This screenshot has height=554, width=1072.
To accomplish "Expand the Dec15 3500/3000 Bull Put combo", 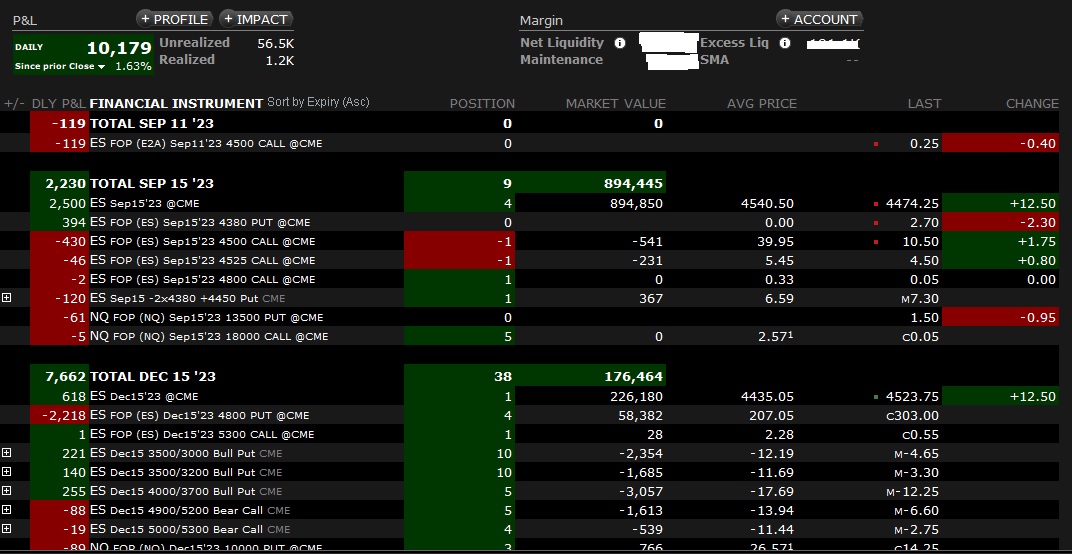I will 7,453.
